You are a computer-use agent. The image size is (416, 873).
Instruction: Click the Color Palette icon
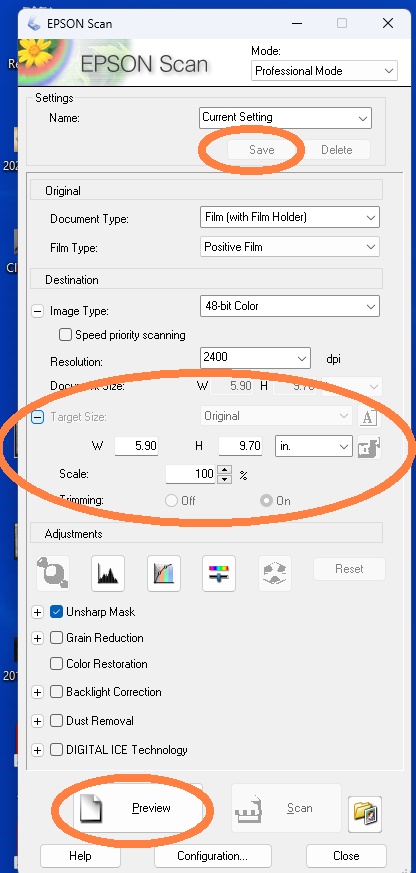[x=275, y=573]
